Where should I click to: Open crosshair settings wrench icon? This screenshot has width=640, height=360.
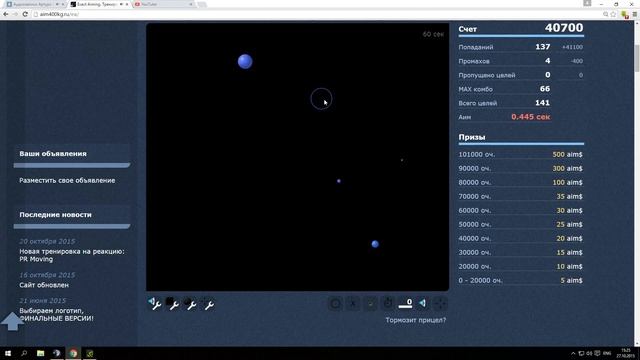tap(208, 303)
